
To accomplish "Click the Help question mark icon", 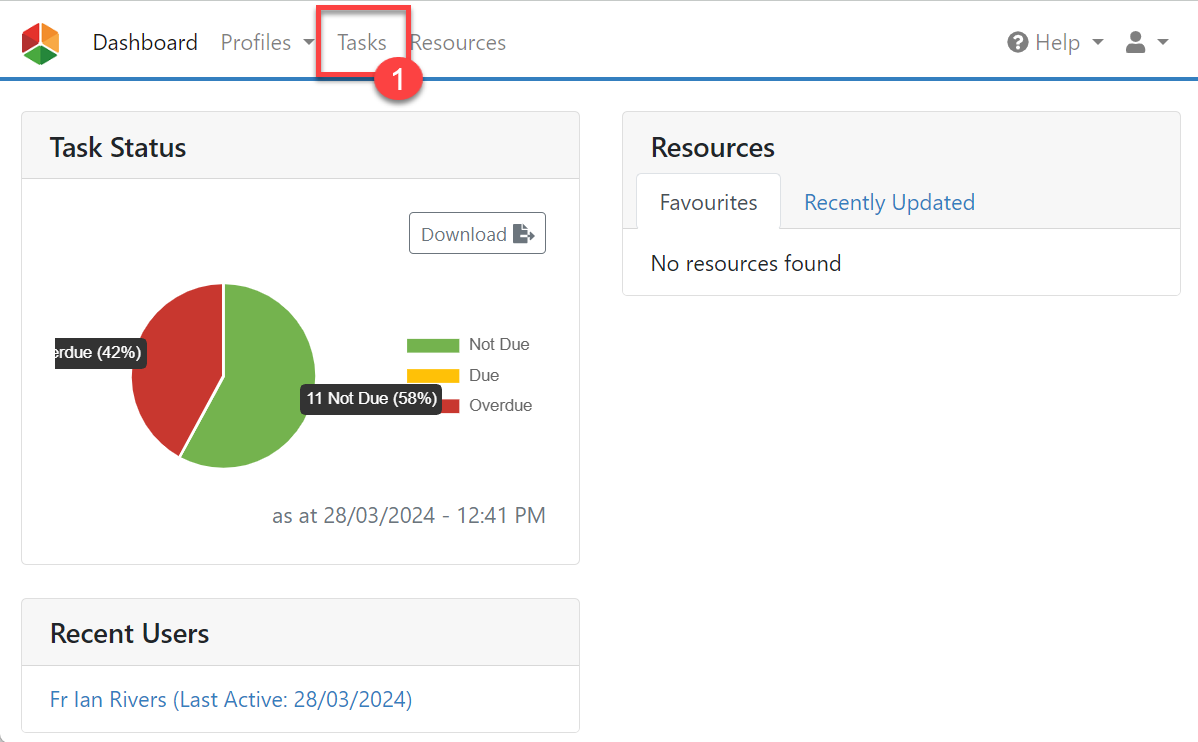I will (1018, 43).
